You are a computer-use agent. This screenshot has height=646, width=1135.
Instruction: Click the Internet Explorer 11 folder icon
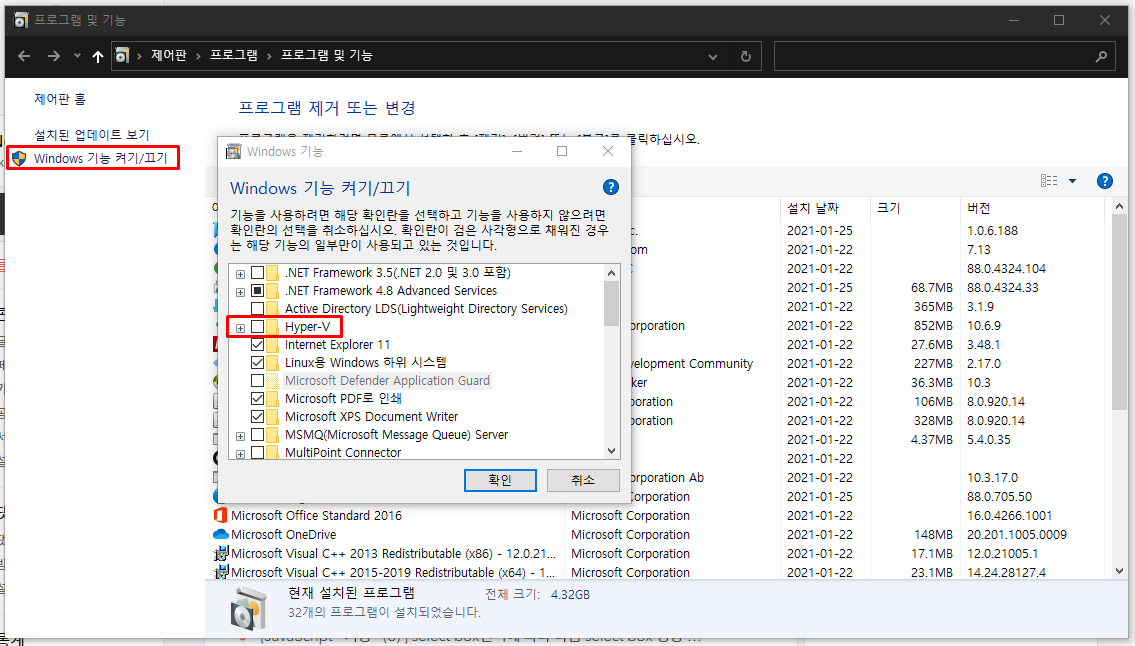272,345
